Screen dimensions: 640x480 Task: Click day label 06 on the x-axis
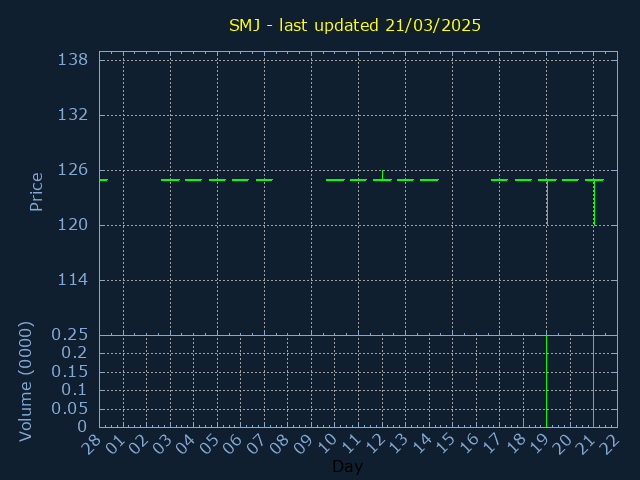(x=232, y=443)
